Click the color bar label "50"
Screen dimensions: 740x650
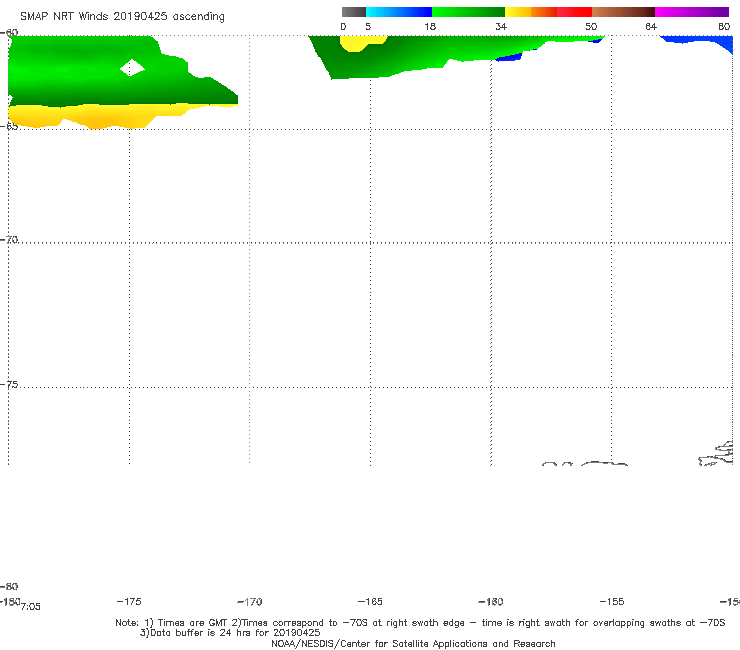tap(591, 26)
